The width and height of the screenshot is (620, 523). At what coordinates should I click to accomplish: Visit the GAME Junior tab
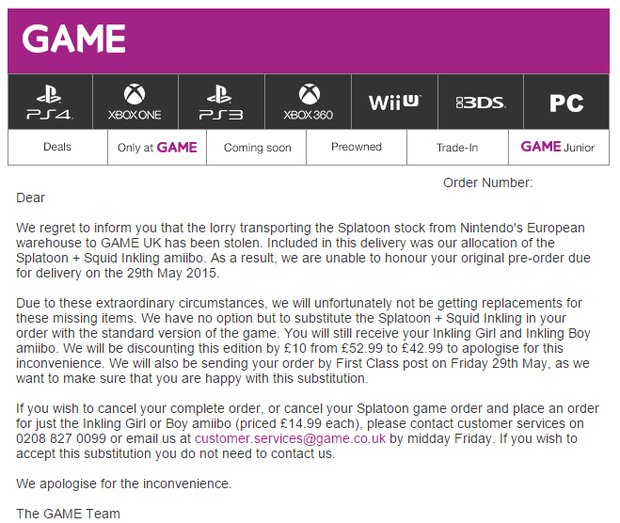click(x=558, y=147)
